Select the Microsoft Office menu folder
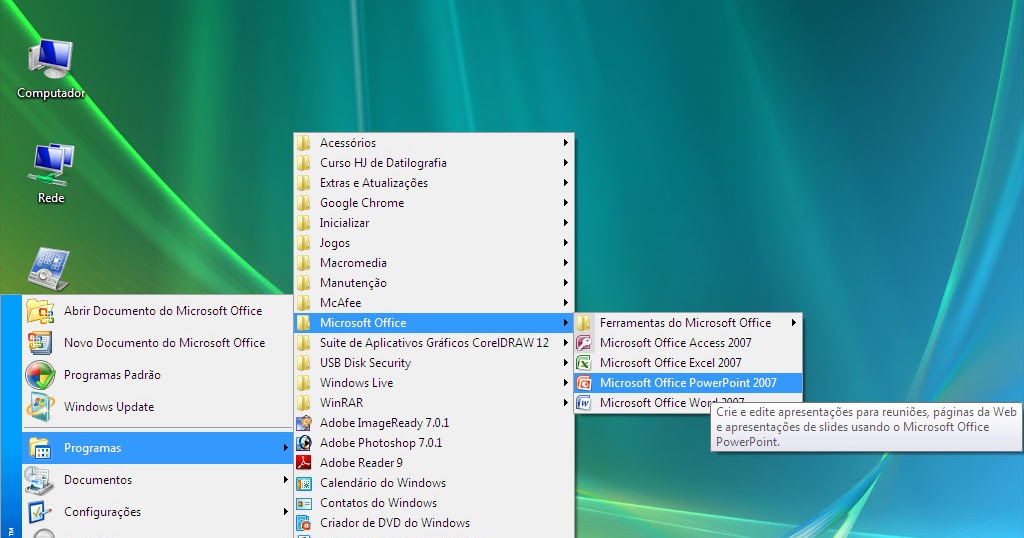 coord(434,323)
